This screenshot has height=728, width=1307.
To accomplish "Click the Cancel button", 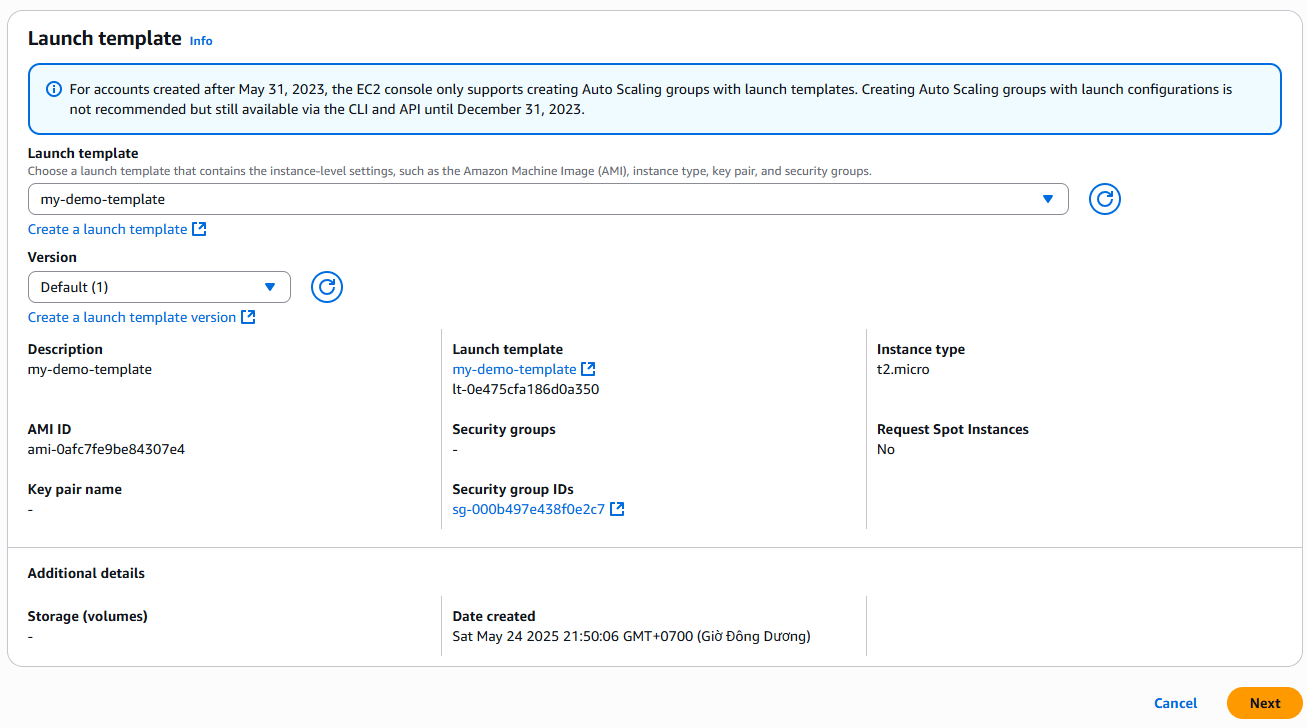I will pos(1175,703).
